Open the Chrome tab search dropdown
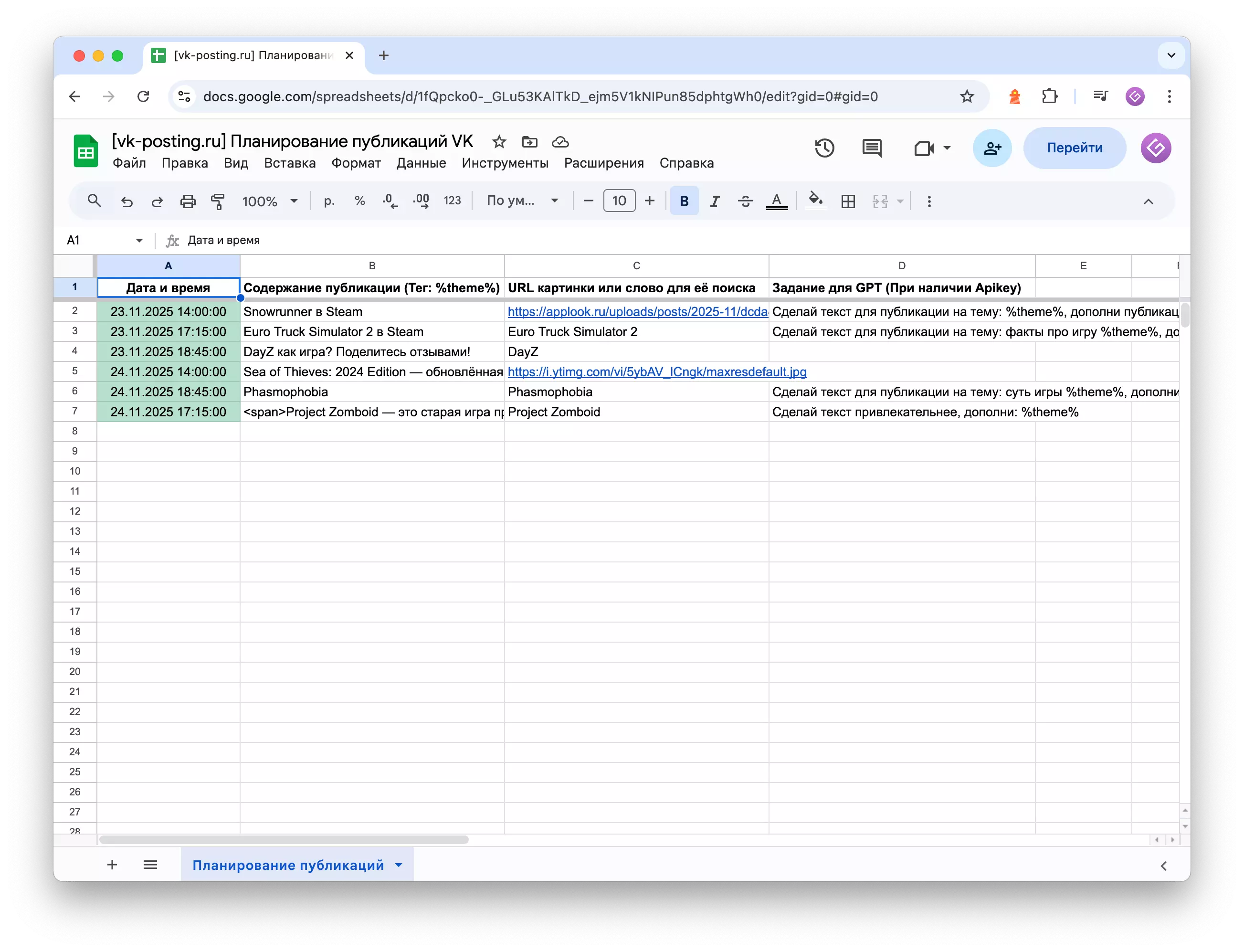This screenshot has width=1244, height=952. [1171, 55]
